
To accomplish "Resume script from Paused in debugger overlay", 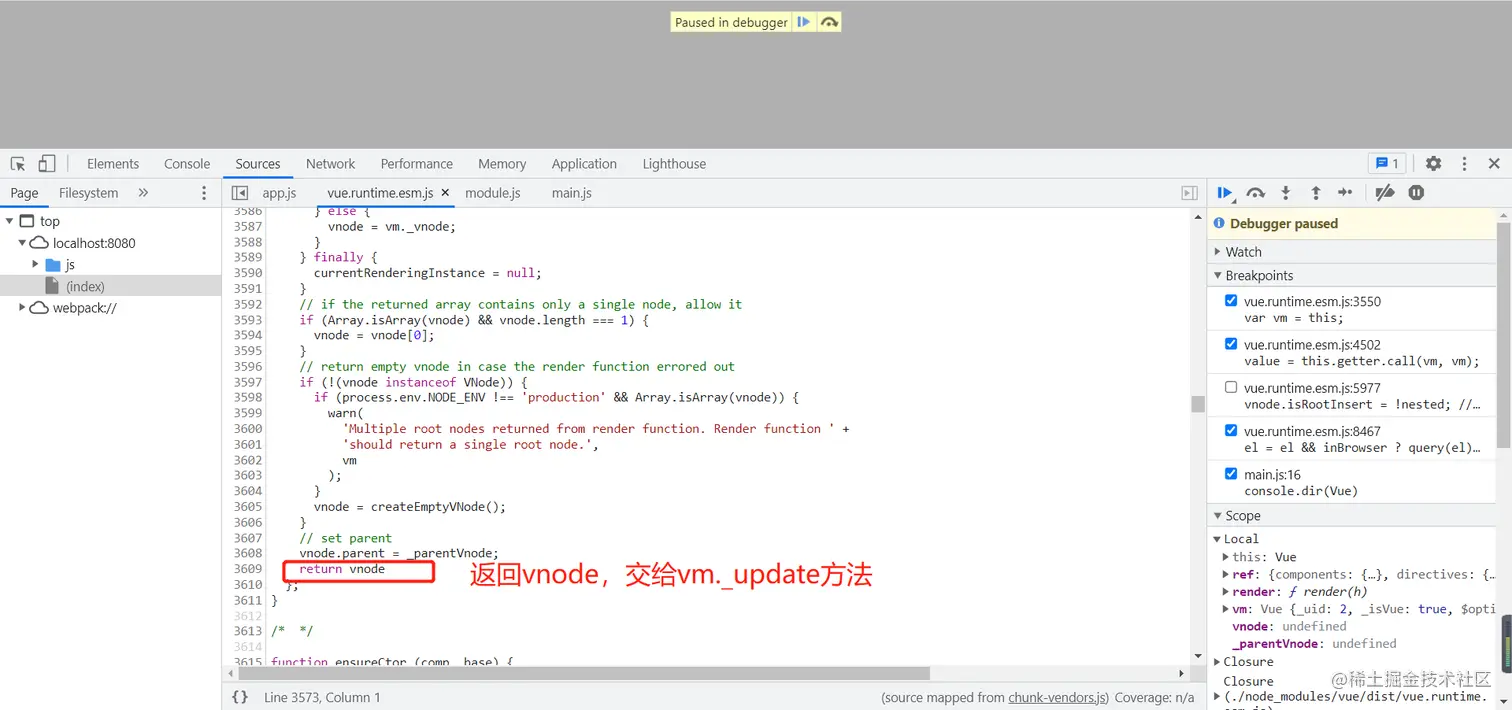I will (804, 22).
